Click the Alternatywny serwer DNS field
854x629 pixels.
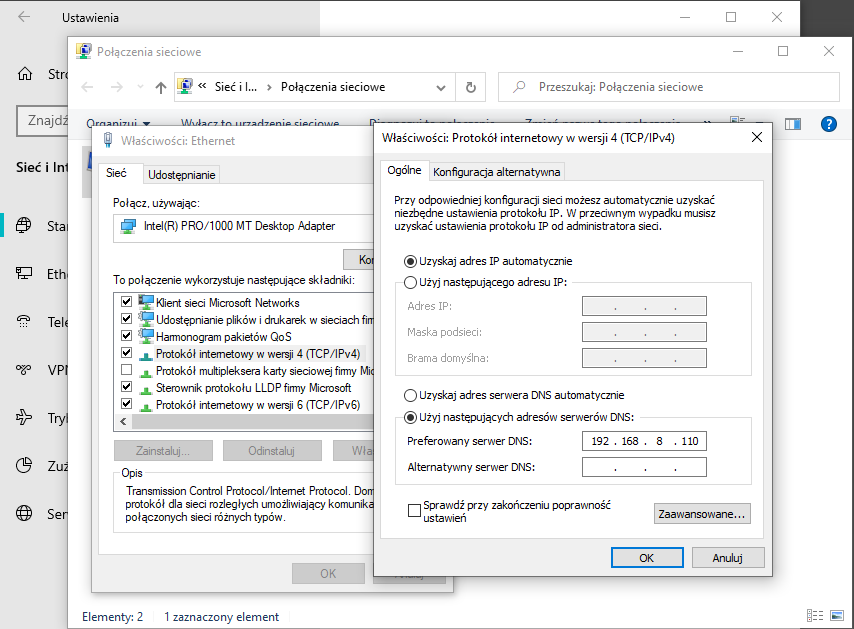coord(644,467)
